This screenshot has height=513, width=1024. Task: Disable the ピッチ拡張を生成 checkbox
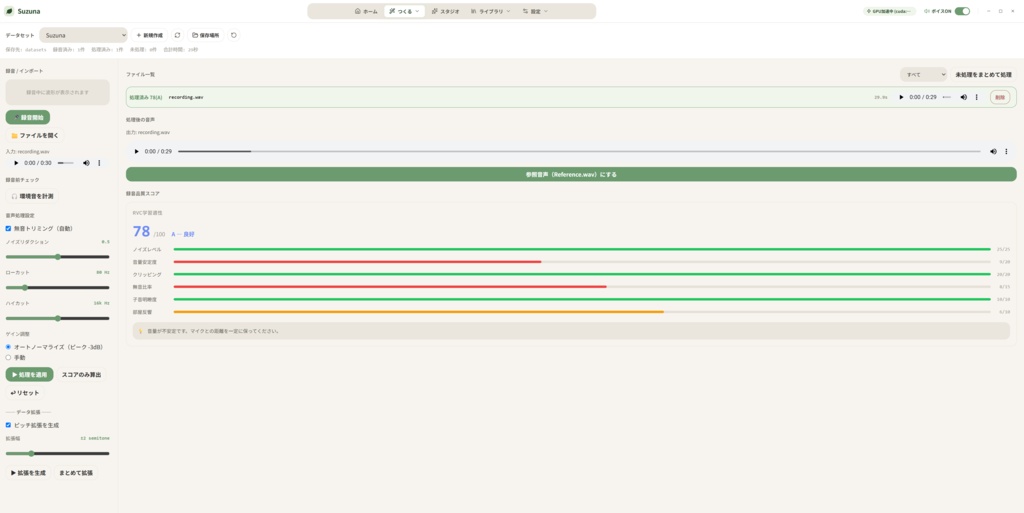click(x=8, y=425)
